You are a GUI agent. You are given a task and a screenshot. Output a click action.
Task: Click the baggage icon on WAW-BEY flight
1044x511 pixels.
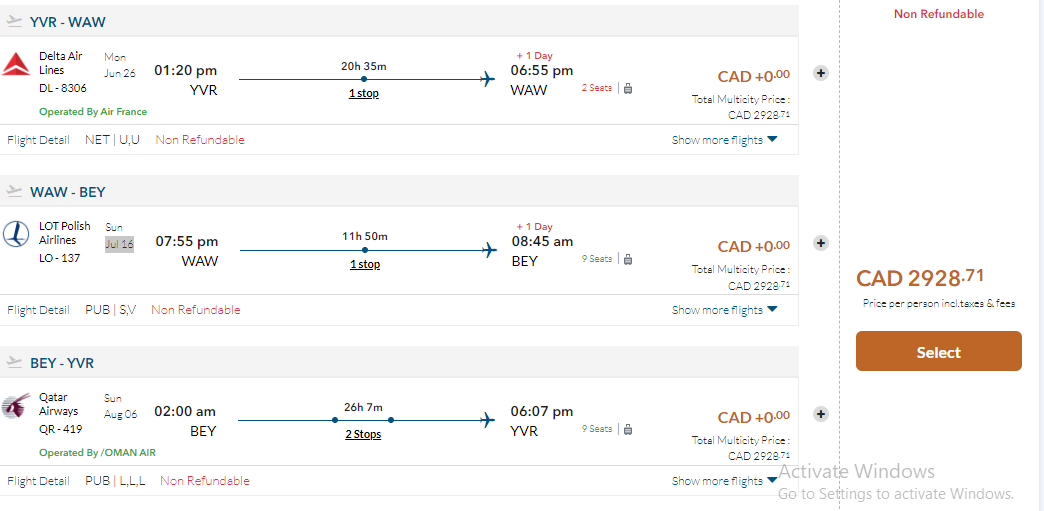pos(628,259)
